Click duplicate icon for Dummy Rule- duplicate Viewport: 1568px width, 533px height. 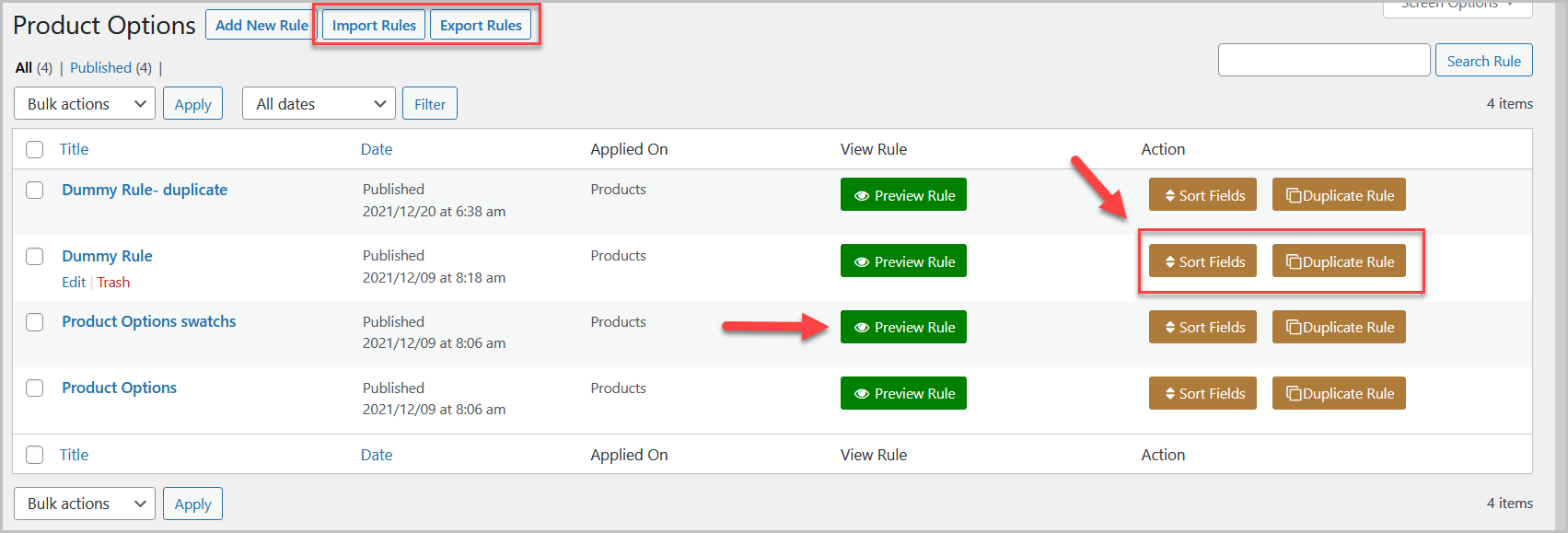coord(1294,196)
